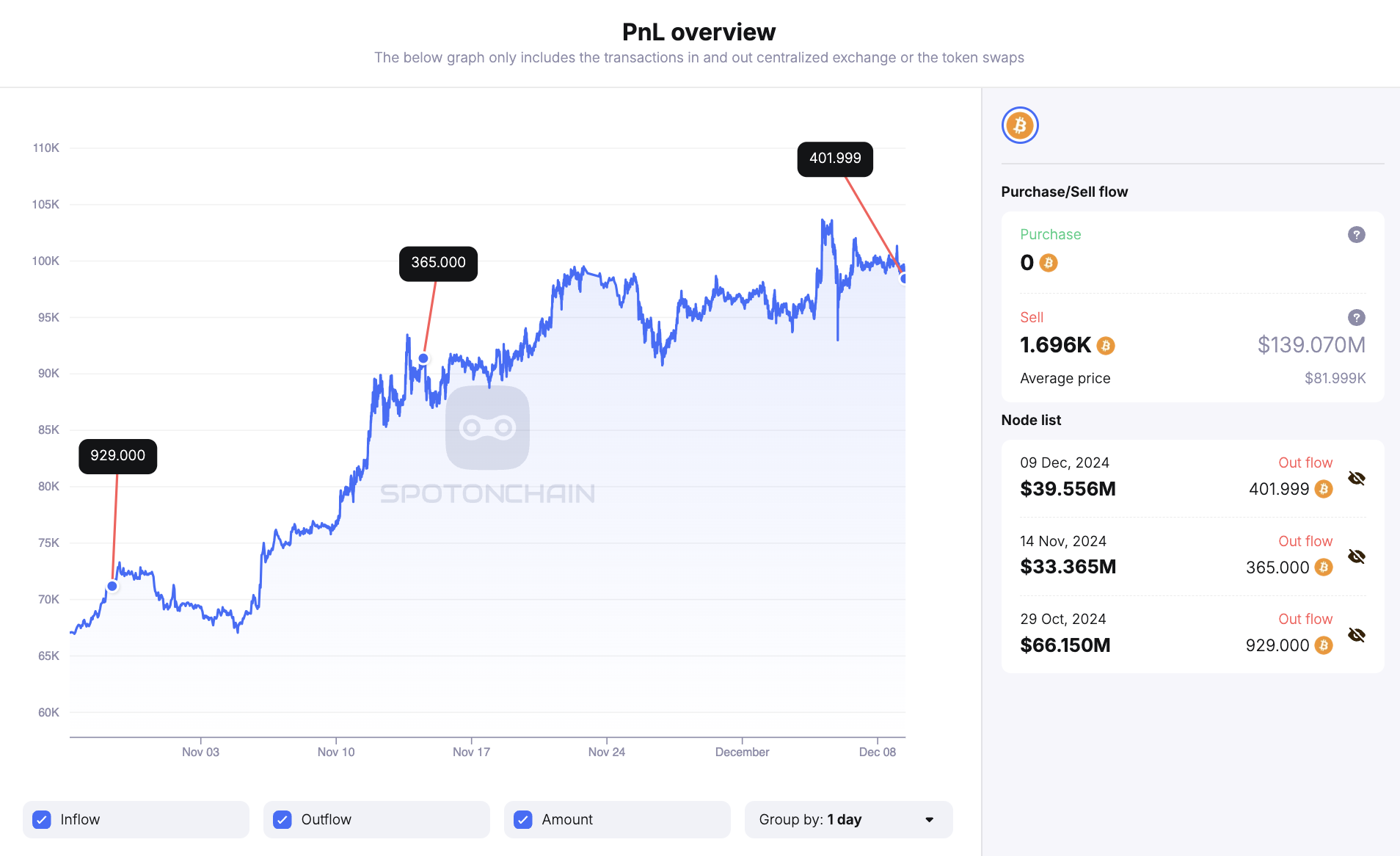
Task: Uncheck the Outflow checkbox
Action: [282, 819]
